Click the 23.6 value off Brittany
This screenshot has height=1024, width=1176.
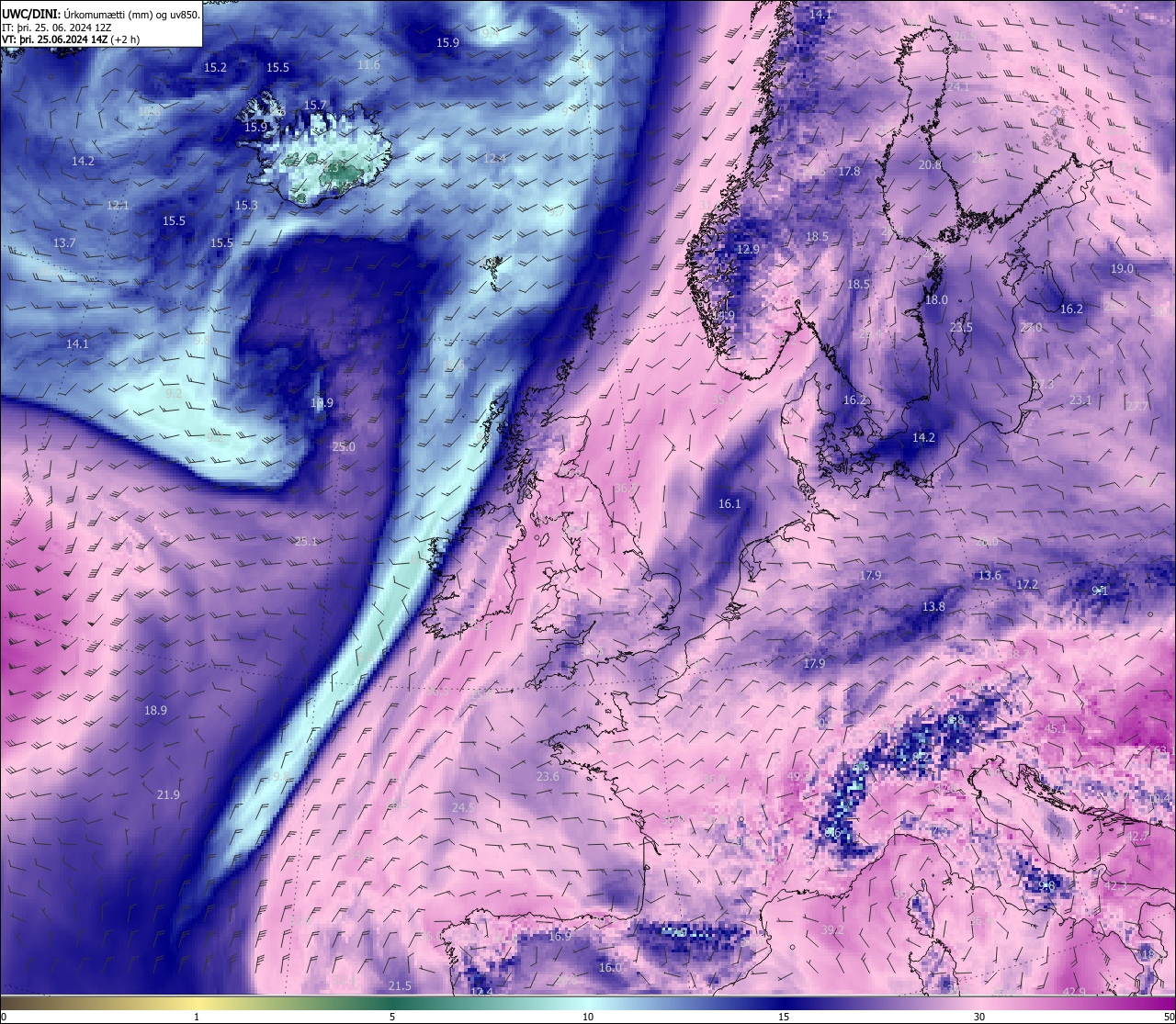click(x=548, y=777)
